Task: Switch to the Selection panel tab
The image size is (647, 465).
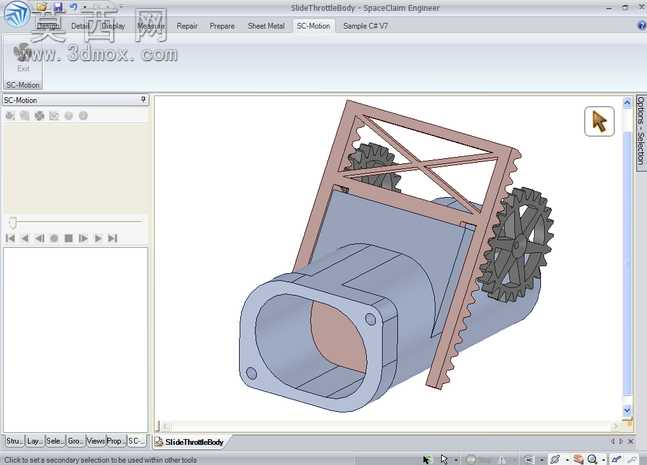Action: pyautogui.click(x=55, y=441)
